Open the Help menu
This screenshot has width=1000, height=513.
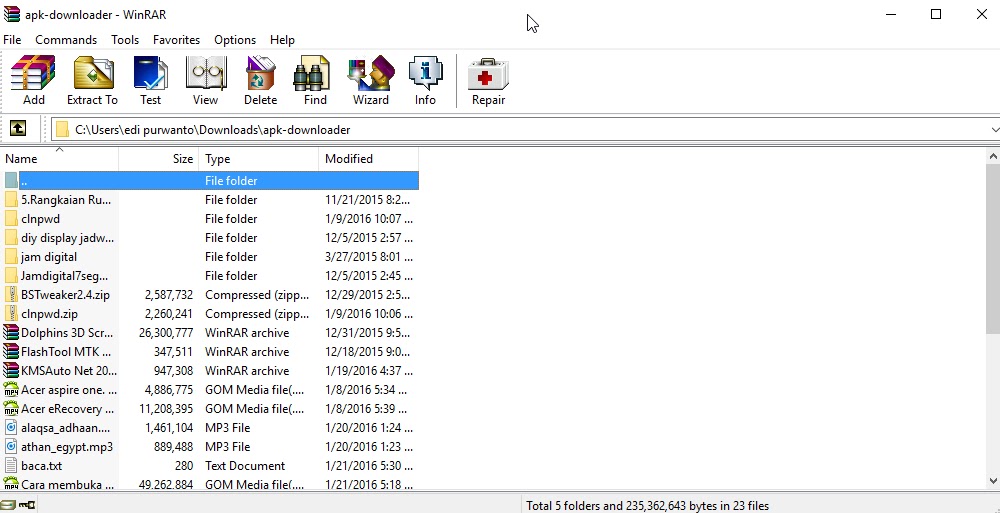[x=282, y=40]
